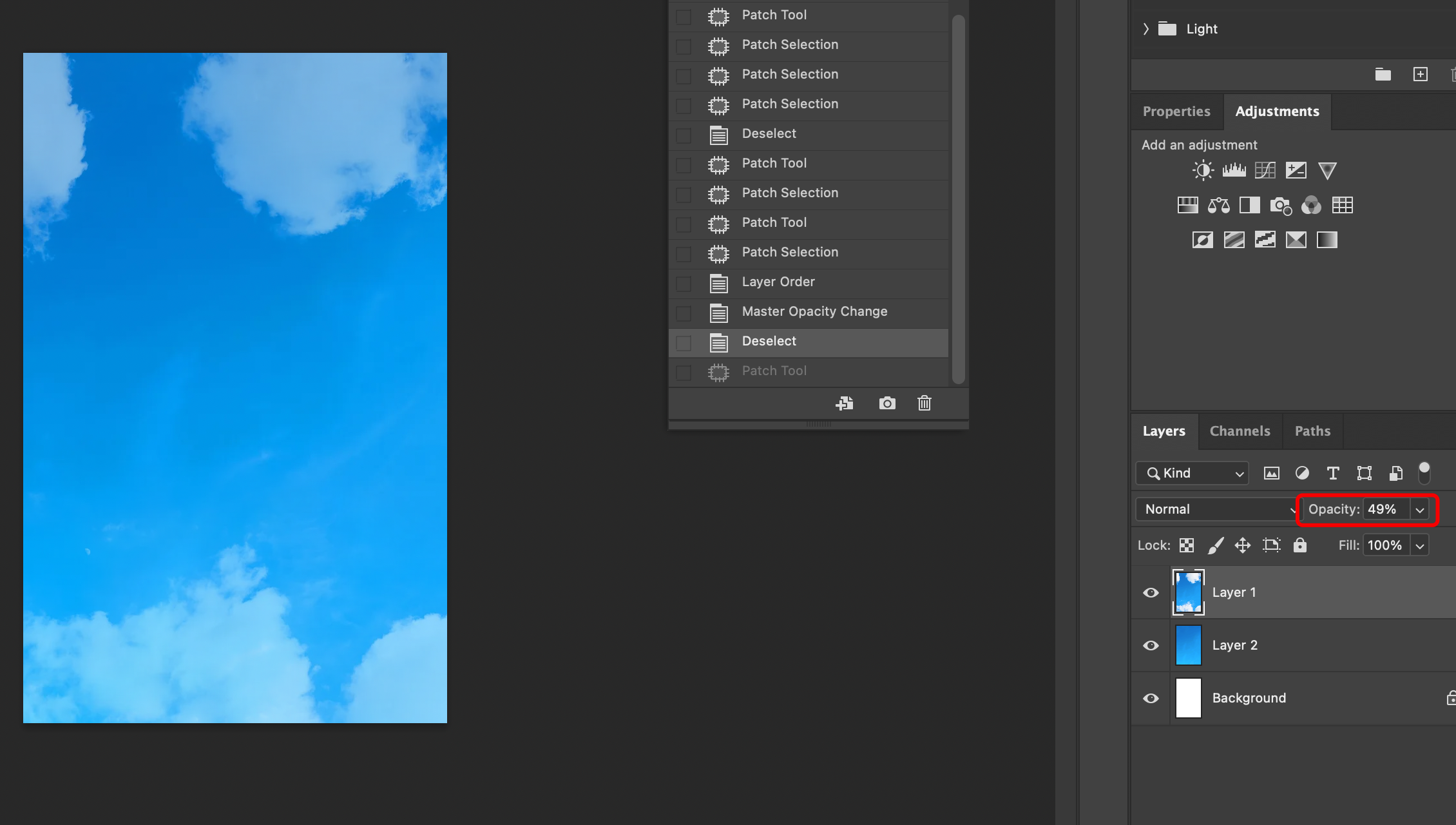Toggle visibility of Layer 2
This screenshot has height=825, width=1456.
1151,645
